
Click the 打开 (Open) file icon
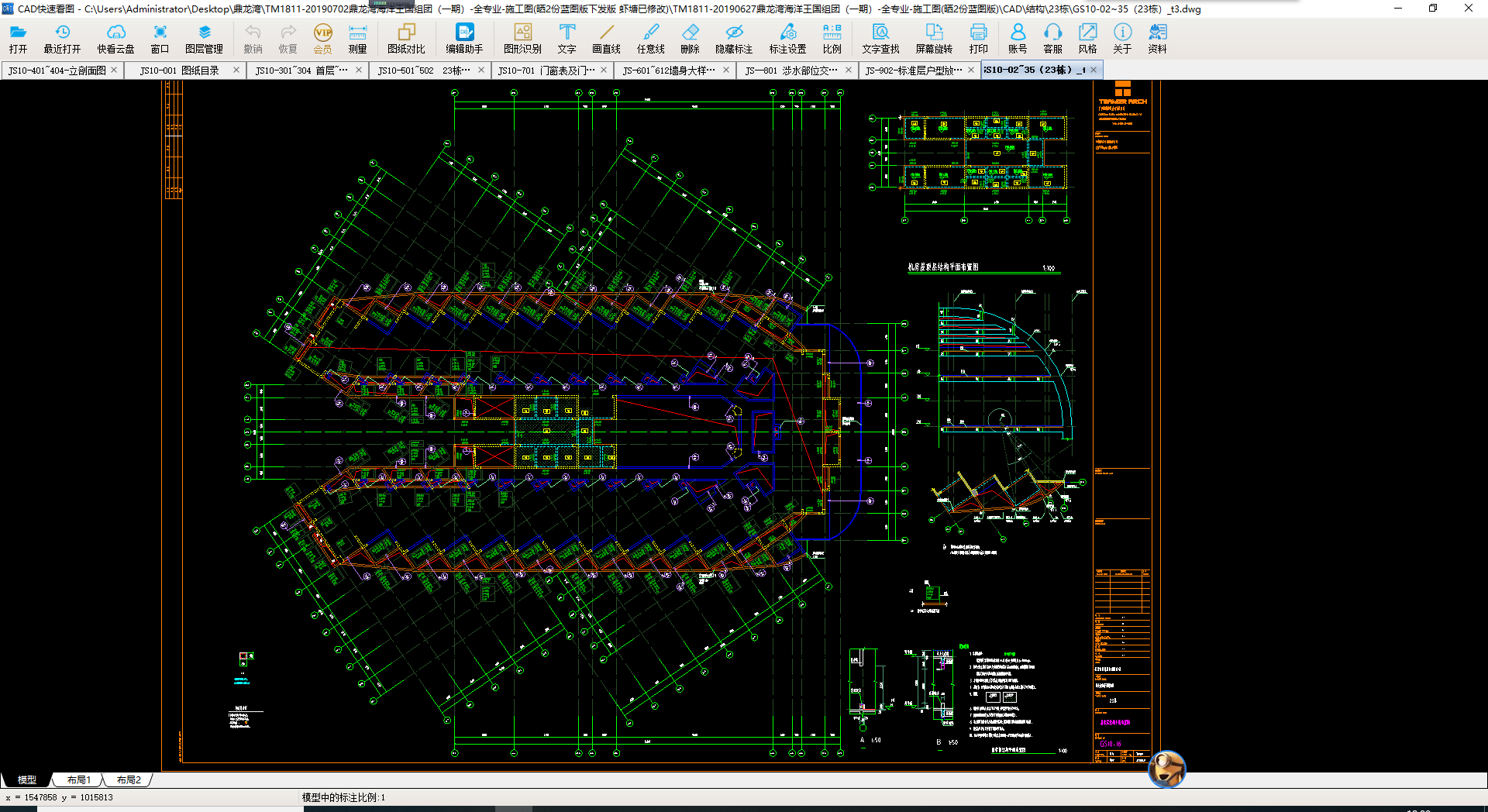[x=18, y=39]
